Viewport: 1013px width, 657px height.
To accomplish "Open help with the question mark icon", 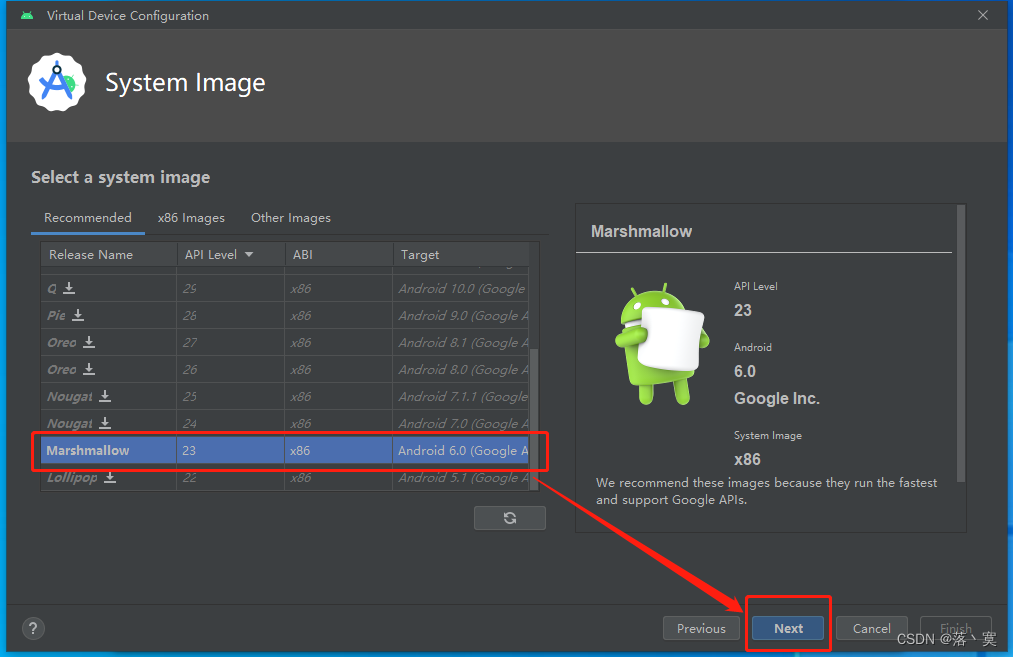I will tap(33, 629).
